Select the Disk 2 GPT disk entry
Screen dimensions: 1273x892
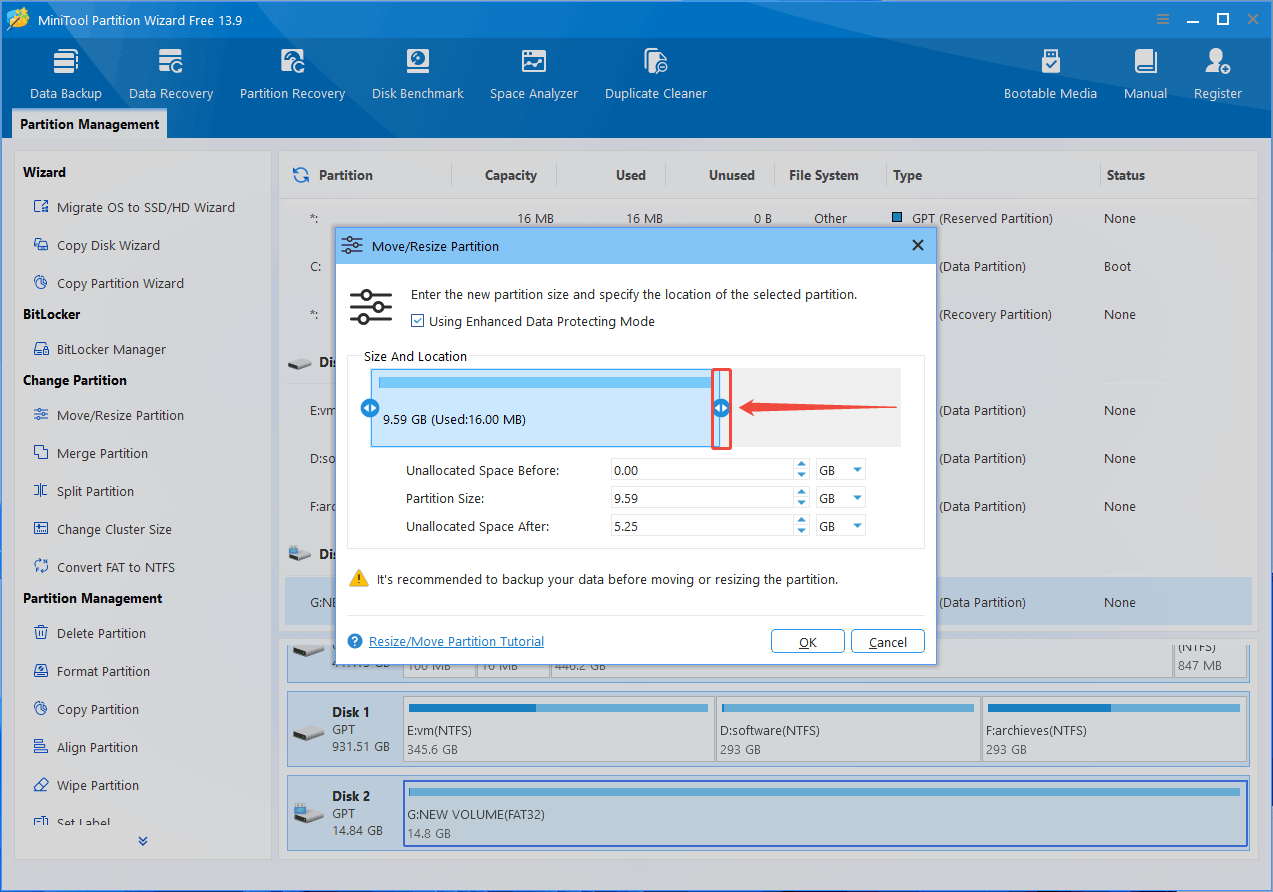tap(345, 813)
